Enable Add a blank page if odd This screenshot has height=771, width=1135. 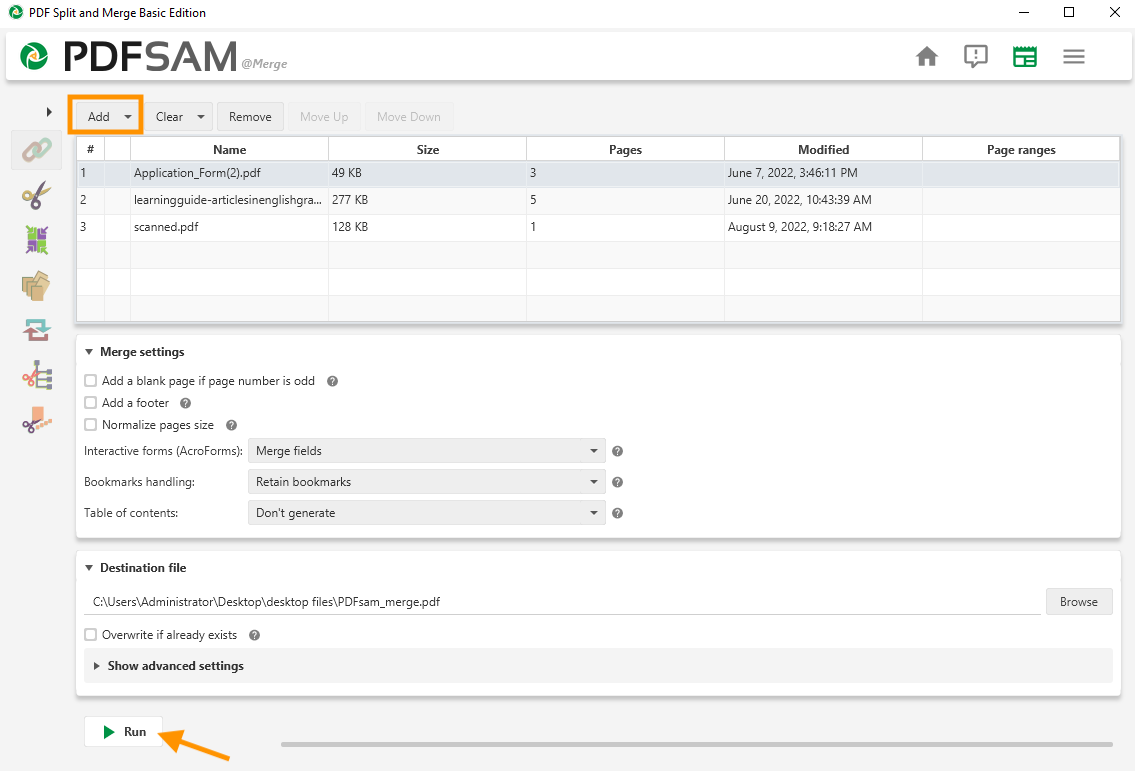(91, 381)
